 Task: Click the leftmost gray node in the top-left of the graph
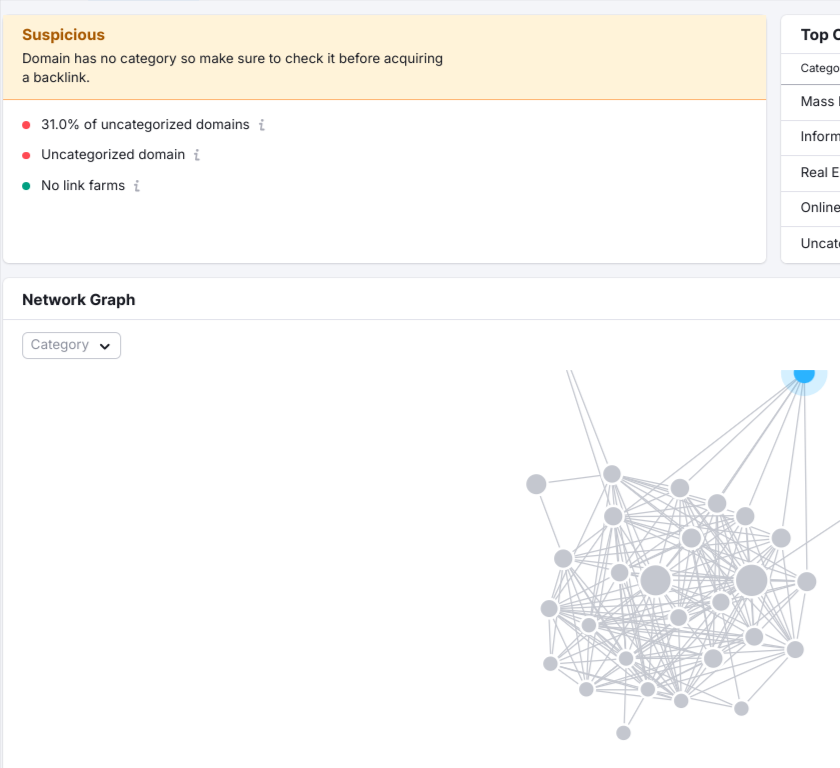(x=536, y=484)
